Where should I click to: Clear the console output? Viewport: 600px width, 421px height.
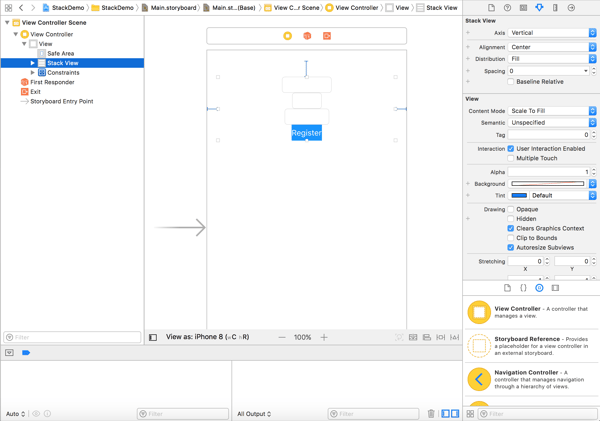click(431, 414)
